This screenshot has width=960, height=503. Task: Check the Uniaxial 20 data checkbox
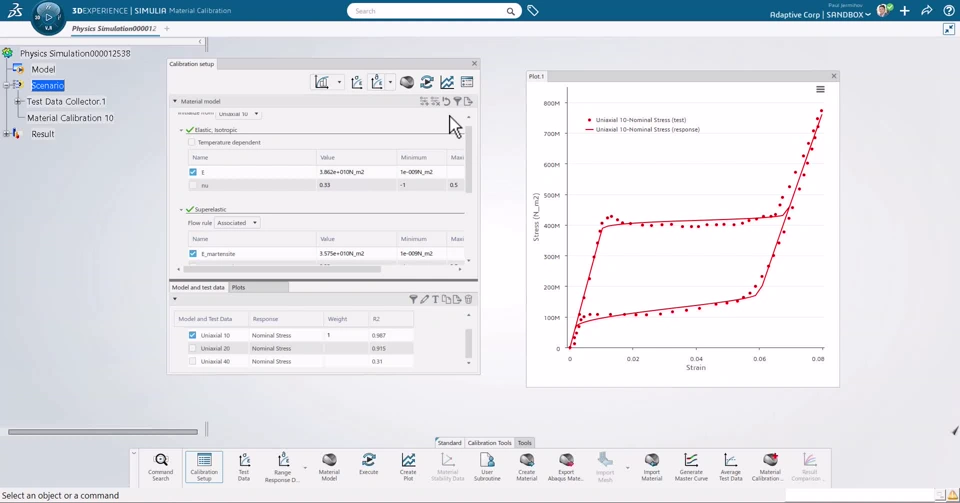(x=192, y=348)
